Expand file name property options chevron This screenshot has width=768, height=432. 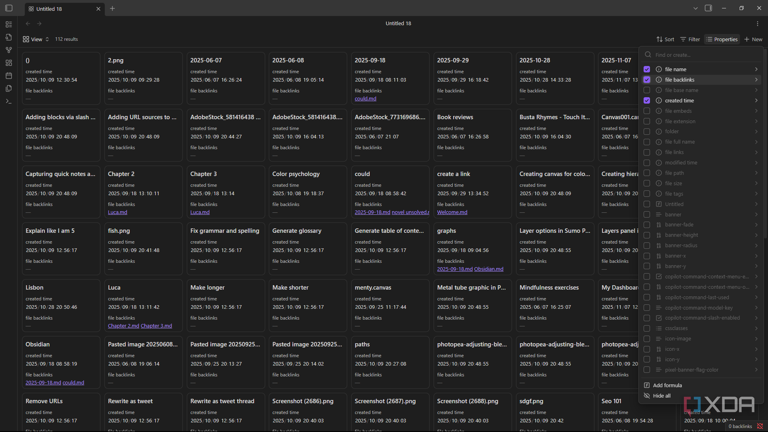pyautogui.click(x=756, y=70)
